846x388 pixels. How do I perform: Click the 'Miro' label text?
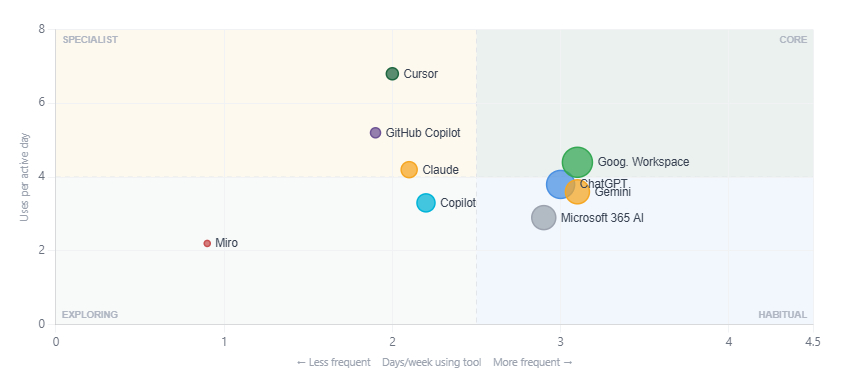(x=226, y=243)
